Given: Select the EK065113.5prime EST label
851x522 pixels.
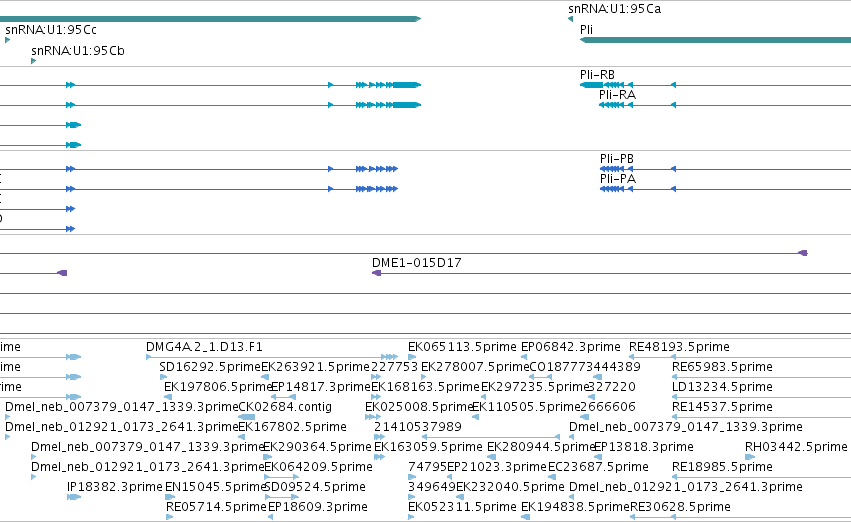Looking at the screenshot, I should (462, 347).
